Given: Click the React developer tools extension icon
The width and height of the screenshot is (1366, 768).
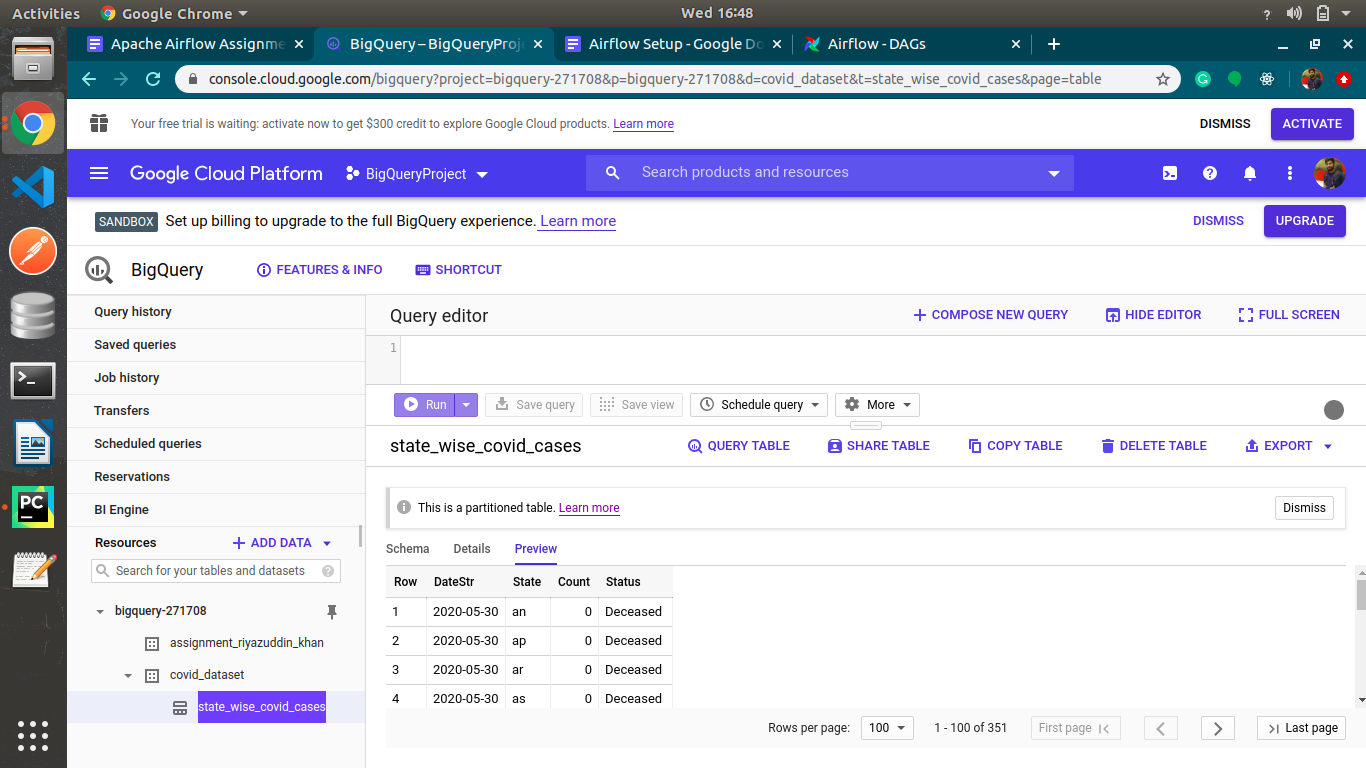Looking at the screenshot, I should [1267, 79].
